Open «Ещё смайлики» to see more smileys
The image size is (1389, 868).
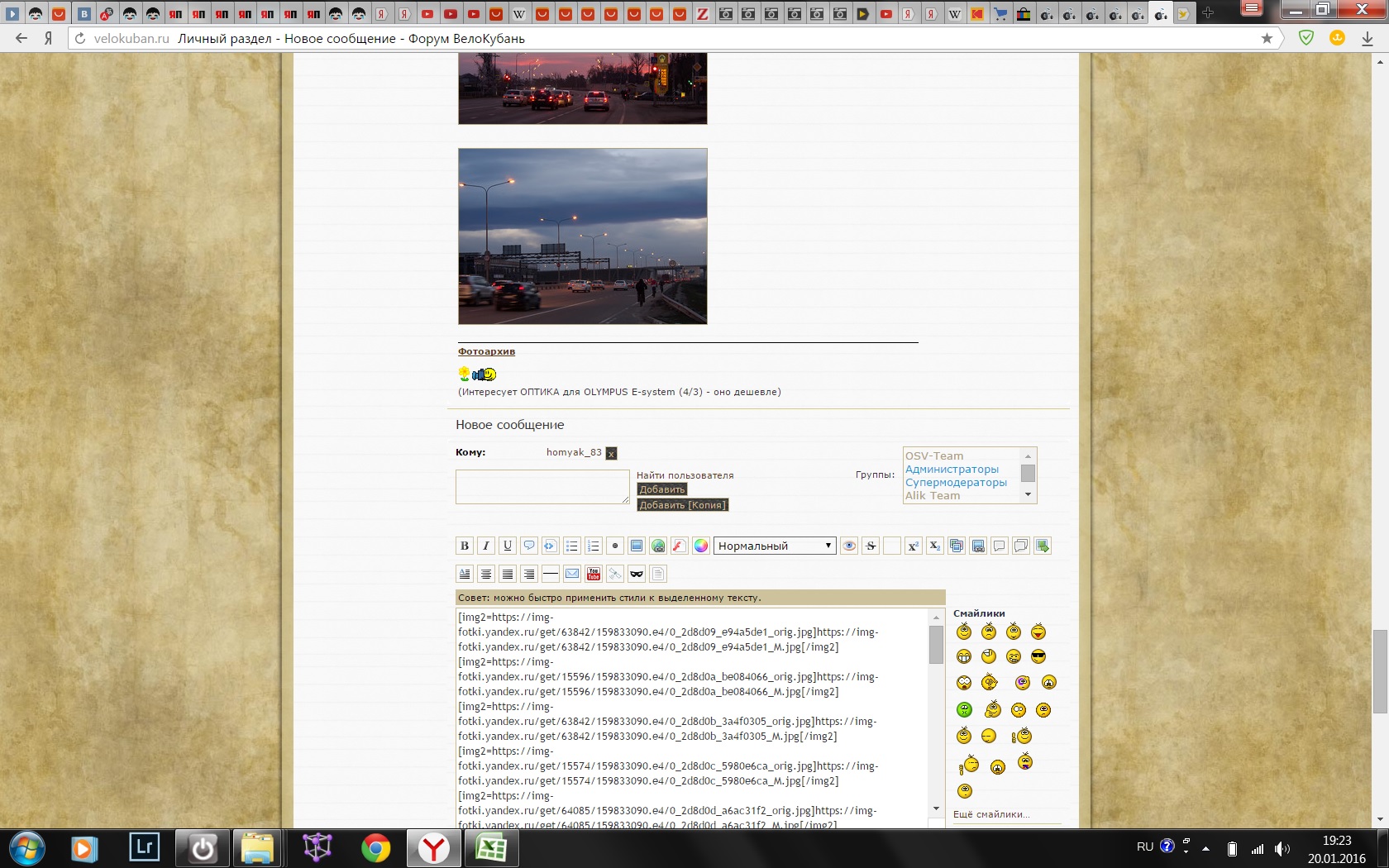pos(991,814)
